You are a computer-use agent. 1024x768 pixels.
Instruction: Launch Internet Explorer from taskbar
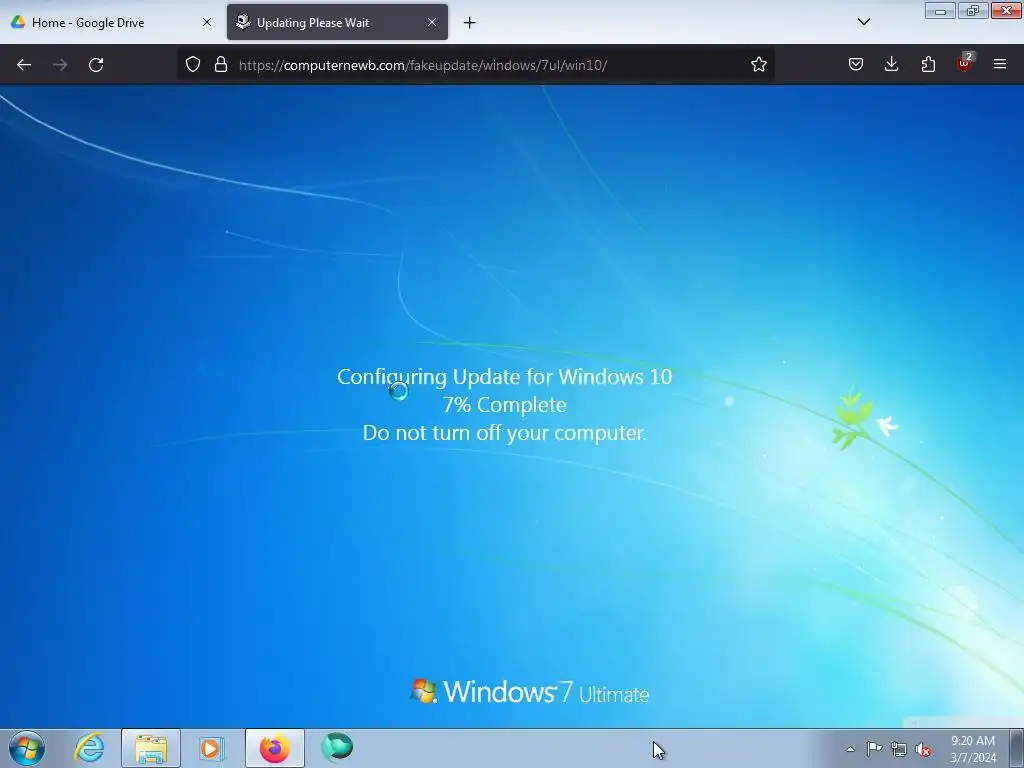[x=89, y=748]
